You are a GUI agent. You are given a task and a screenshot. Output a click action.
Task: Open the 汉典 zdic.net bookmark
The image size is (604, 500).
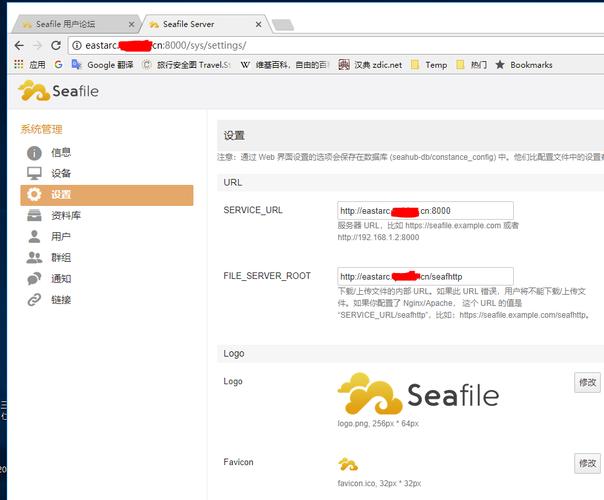(x=370, y=65)
